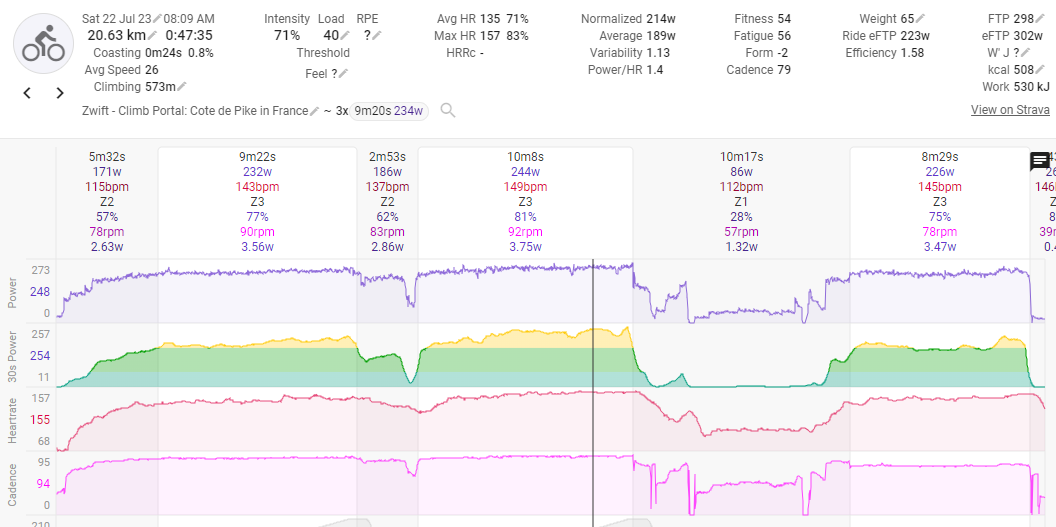Click the Work 530 kJ value
Image resolution: width=1056 pixels, height=527 pixels.
tap(1031, 87)
